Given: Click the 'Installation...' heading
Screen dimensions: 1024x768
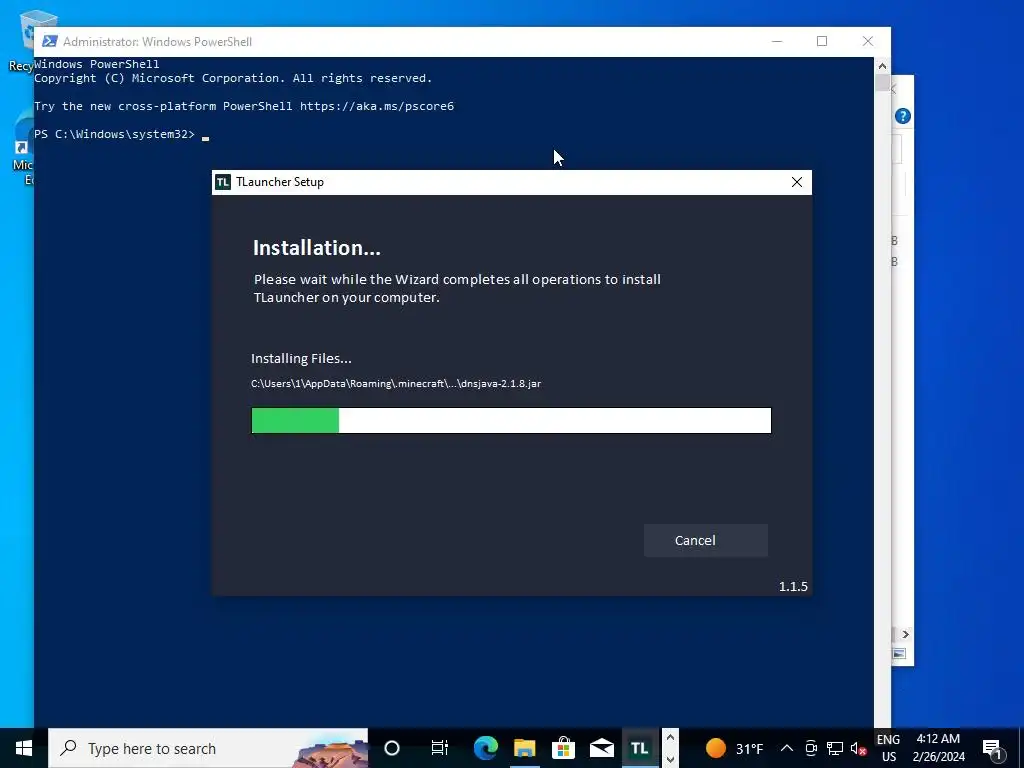Looking at the screenshot, I should (317, 248).
